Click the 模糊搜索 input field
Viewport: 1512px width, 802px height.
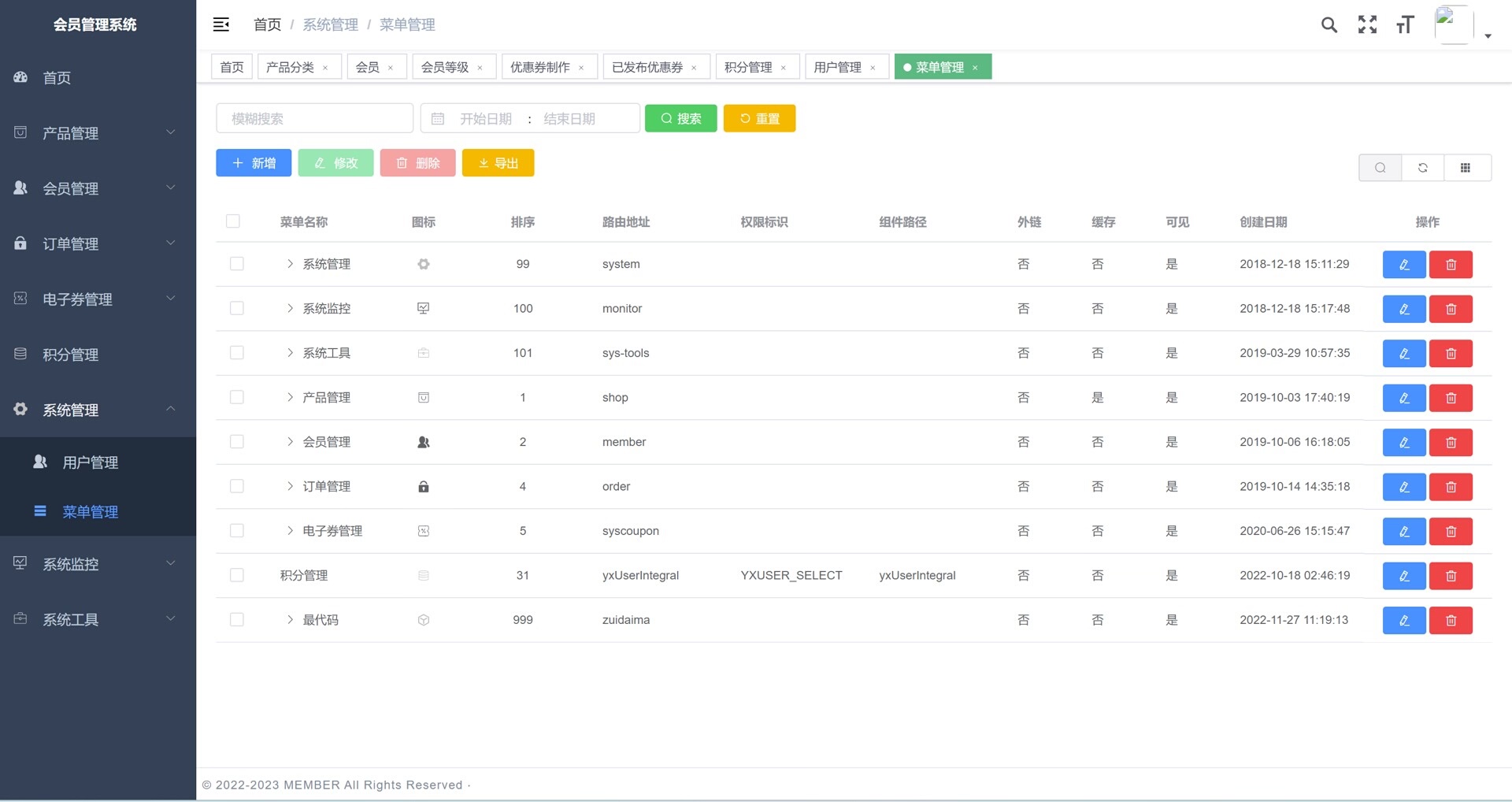[x=314, y=119]
